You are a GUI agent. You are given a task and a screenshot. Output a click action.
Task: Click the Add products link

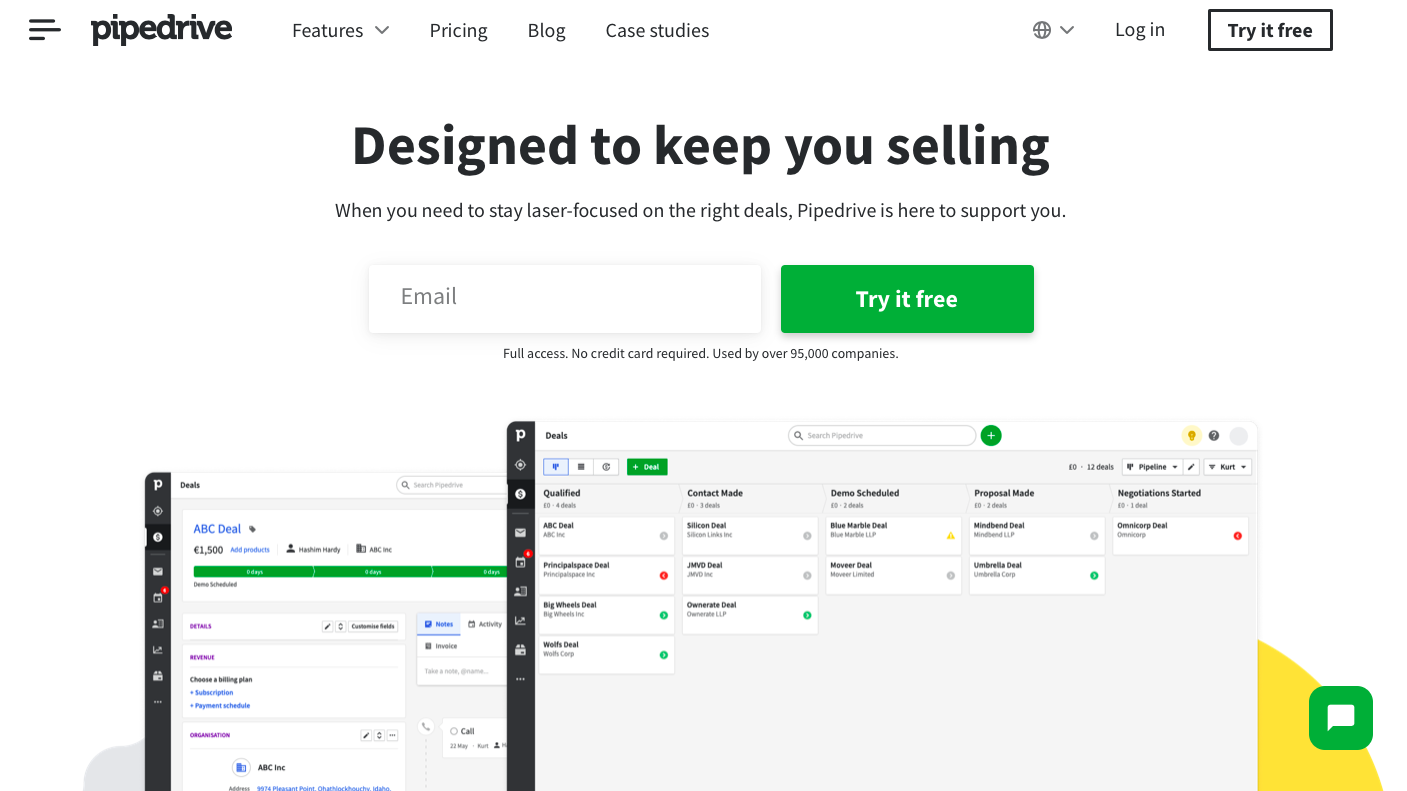point(250,550)
